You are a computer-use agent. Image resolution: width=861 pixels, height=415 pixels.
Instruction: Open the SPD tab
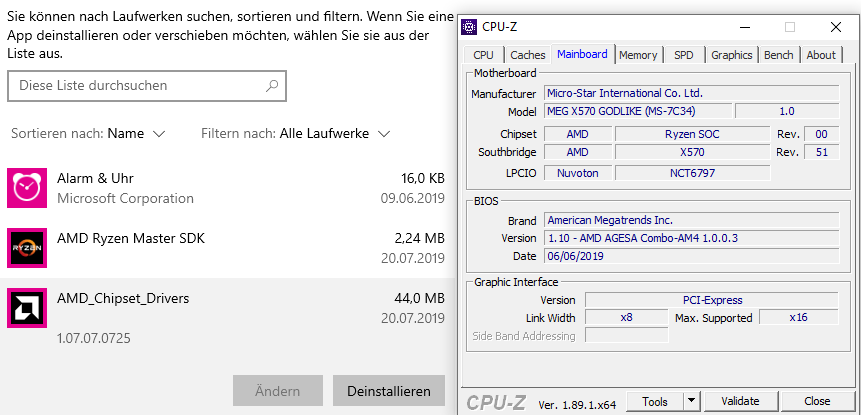click(684, 55)
